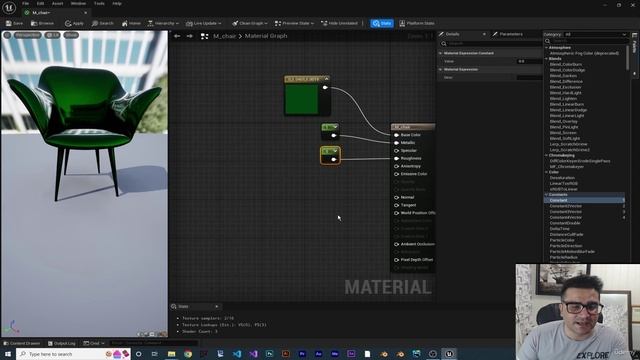Click the Metallic input pin
The width and height of the screenshot is (640, 360).
click(396, 142)
